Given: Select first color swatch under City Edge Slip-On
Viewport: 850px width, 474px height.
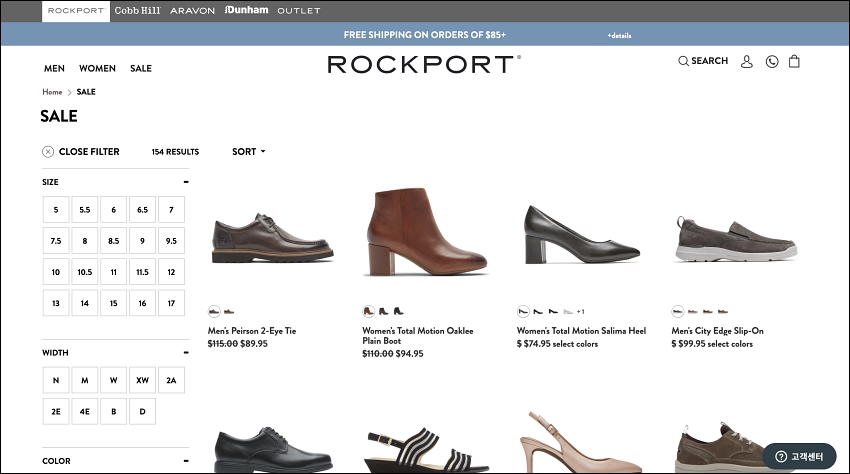Looking at the screenshot, I should (x=678, y=311).
